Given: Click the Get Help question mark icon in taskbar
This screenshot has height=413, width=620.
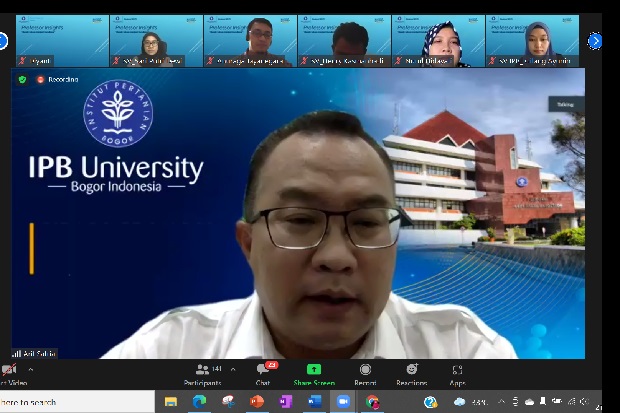Looking at the screenshot, I should [430, 402].
